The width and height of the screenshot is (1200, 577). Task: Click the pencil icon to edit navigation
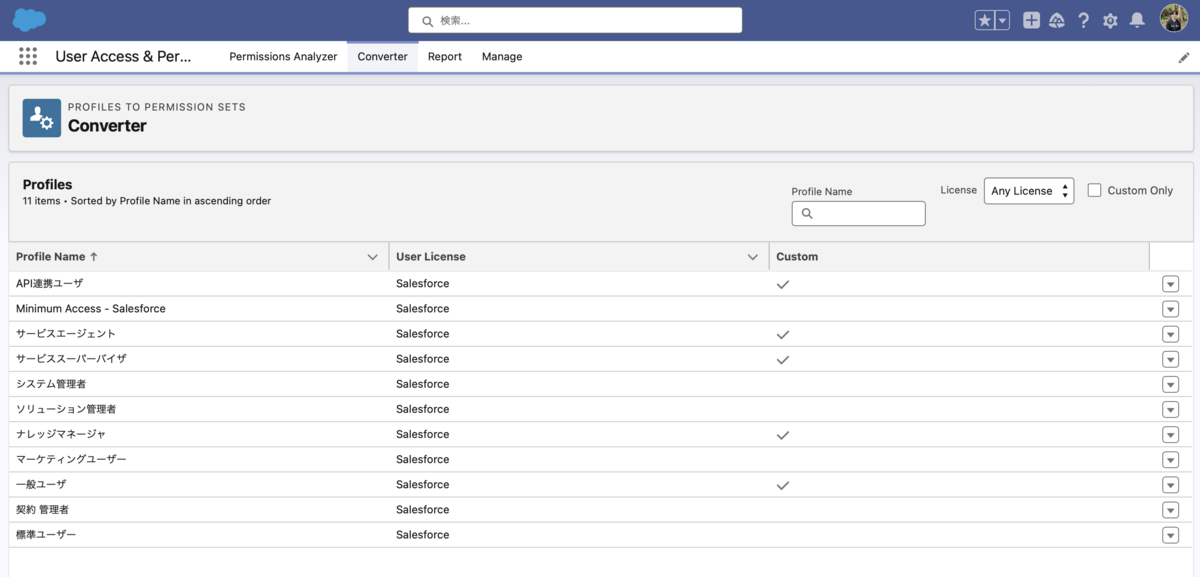[x=1184, y=57]
